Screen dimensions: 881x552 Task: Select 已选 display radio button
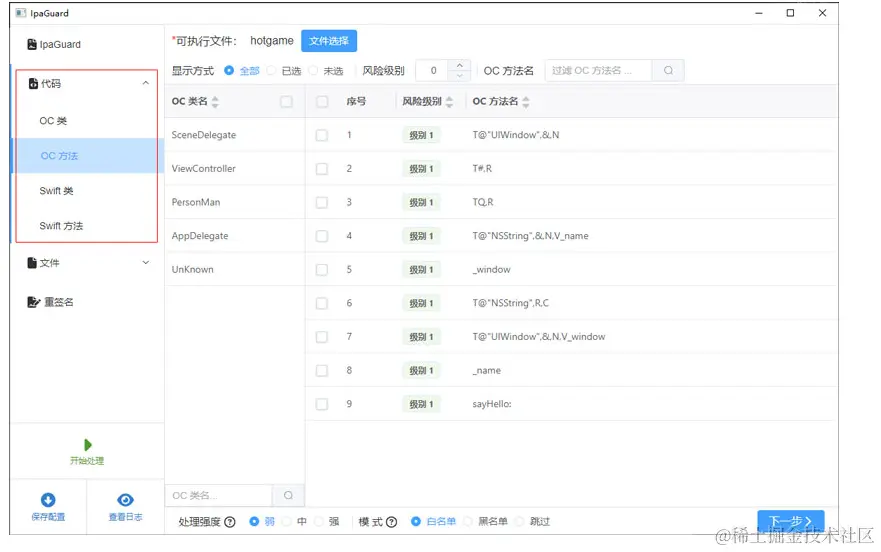pos(271,70)
